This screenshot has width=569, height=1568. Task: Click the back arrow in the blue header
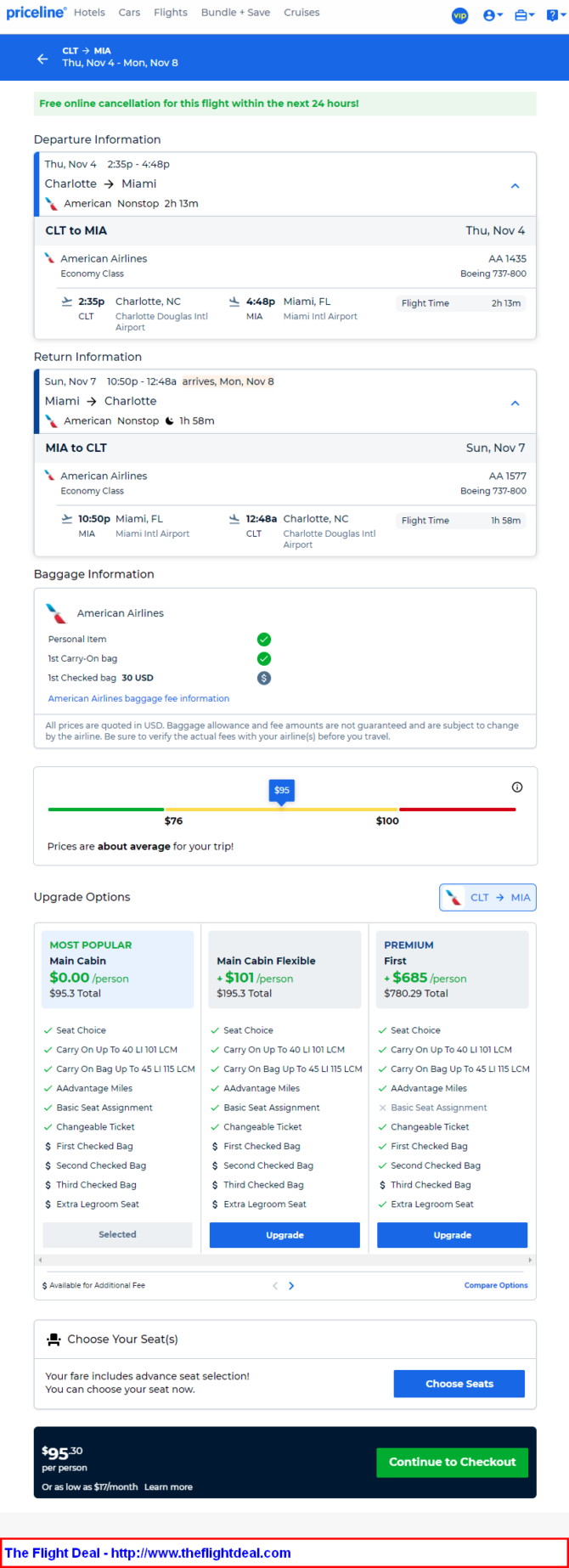pyautogui.click(x=42, y=59)
